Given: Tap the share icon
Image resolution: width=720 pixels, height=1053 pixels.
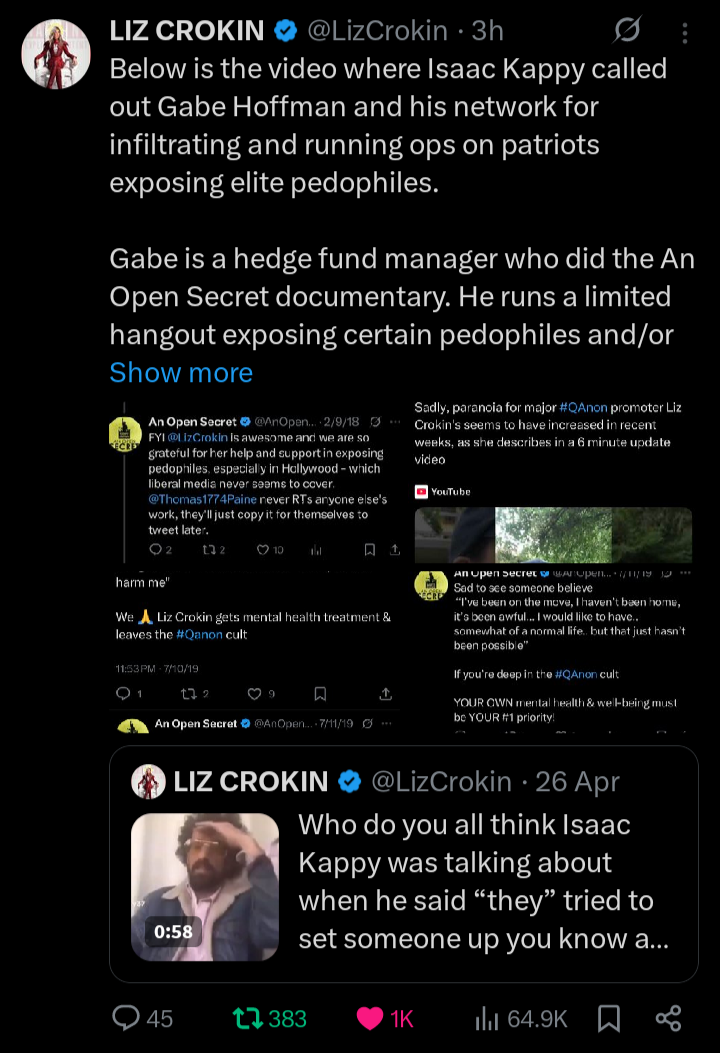Looking at the screenshot, I should 668,1018.
